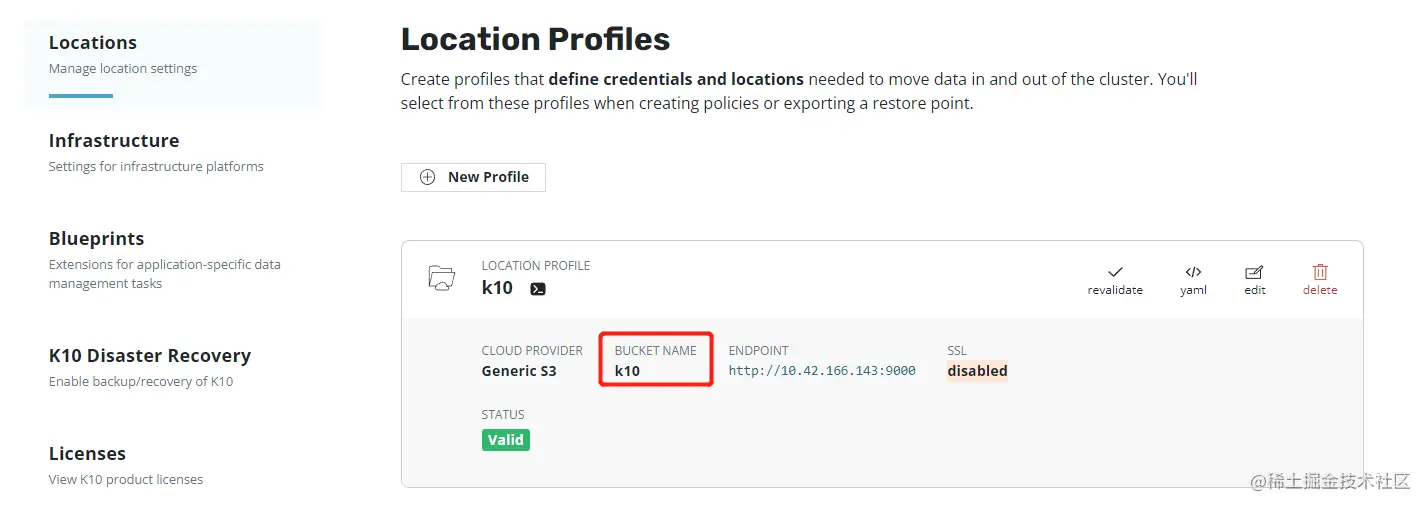Click the edit pencil icon
1427x508 pixels.
coord(1254,272)
